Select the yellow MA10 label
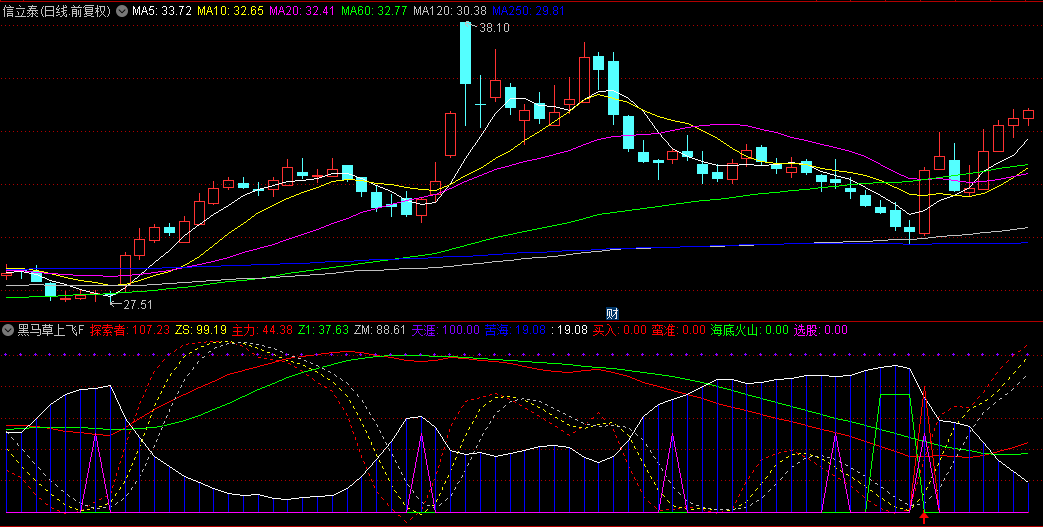The height and width of the screenshot is (527, 1043). (x=230, y=12)
